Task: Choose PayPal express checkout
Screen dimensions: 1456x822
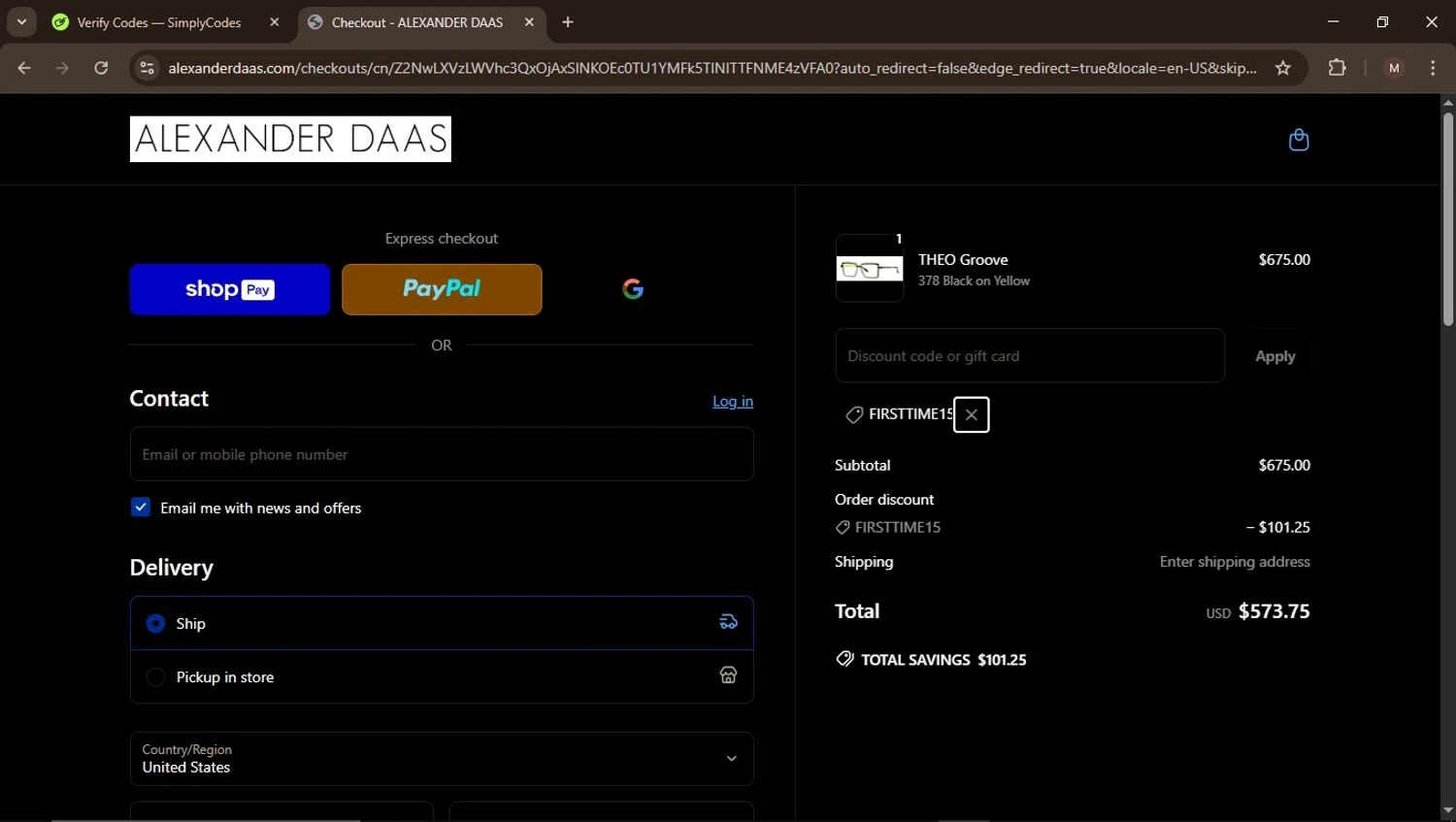Action: point(442,289)
